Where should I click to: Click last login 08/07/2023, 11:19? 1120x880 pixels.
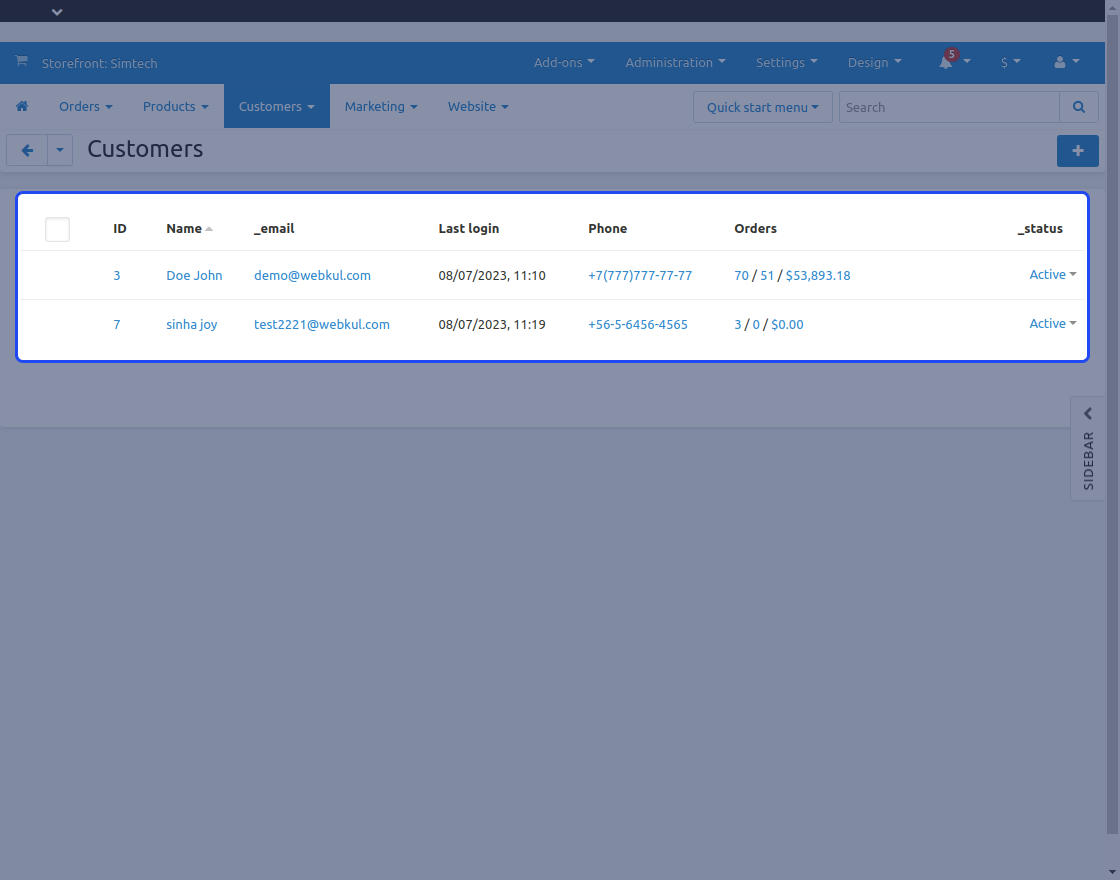click(492, 324)
